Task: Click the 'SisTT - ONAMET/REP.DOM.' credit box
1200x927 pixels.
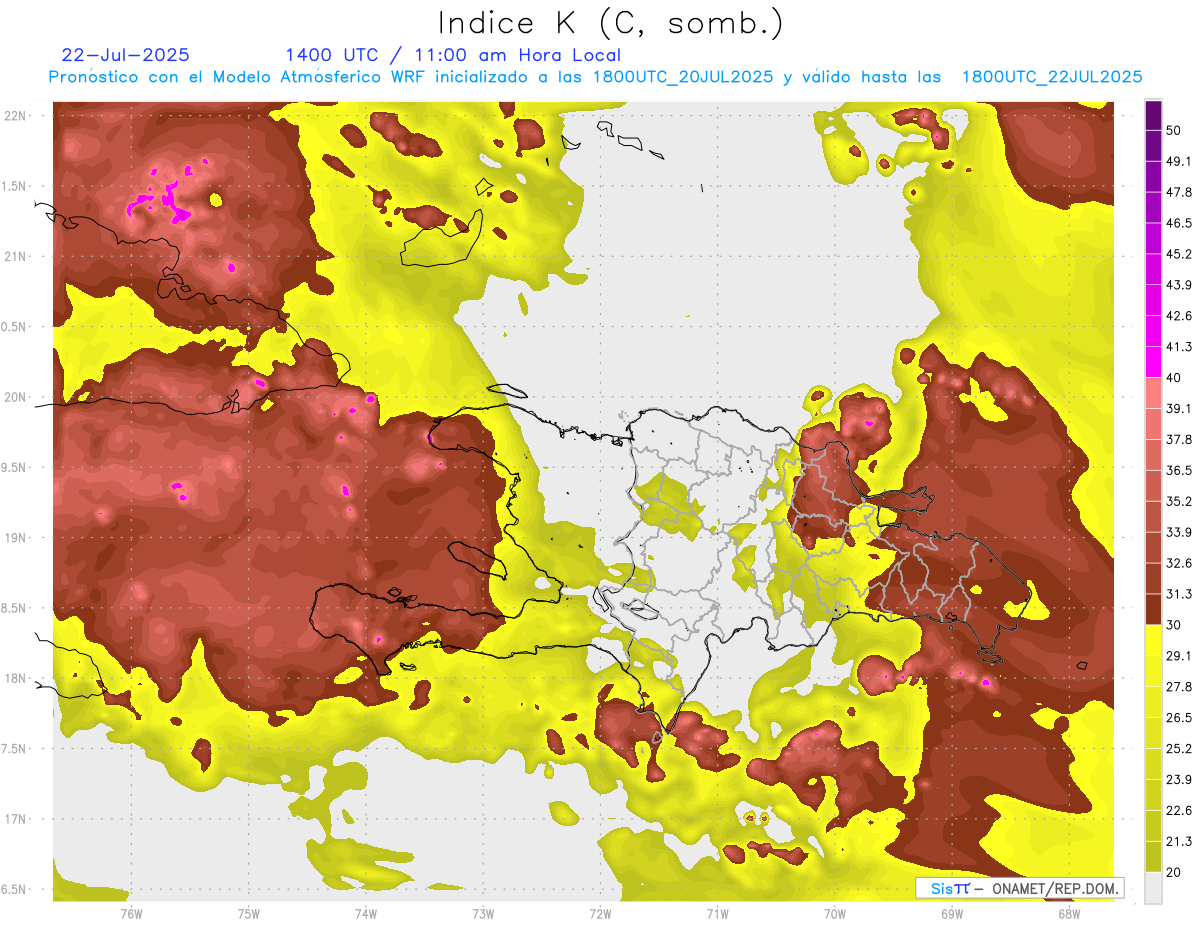Action: tap(1019, 888)
